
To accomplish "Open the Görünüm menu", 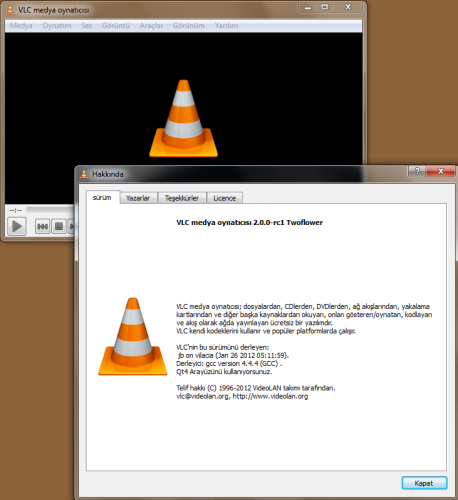I will 189,26.
